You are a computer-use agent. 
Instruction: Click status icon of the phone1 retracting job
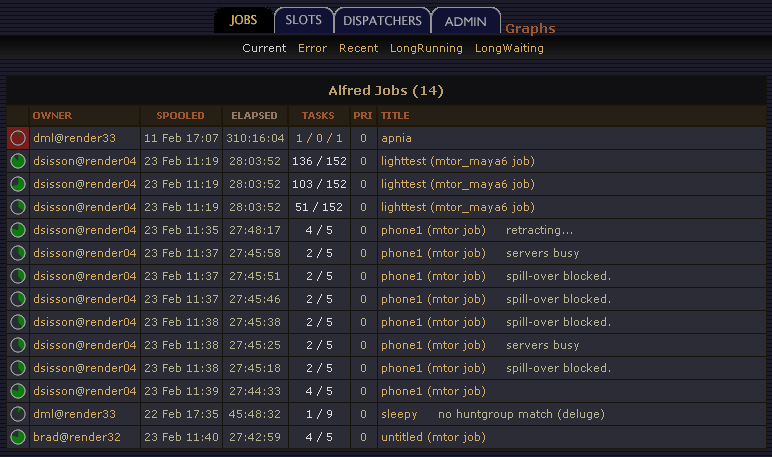tap(18, 230)
